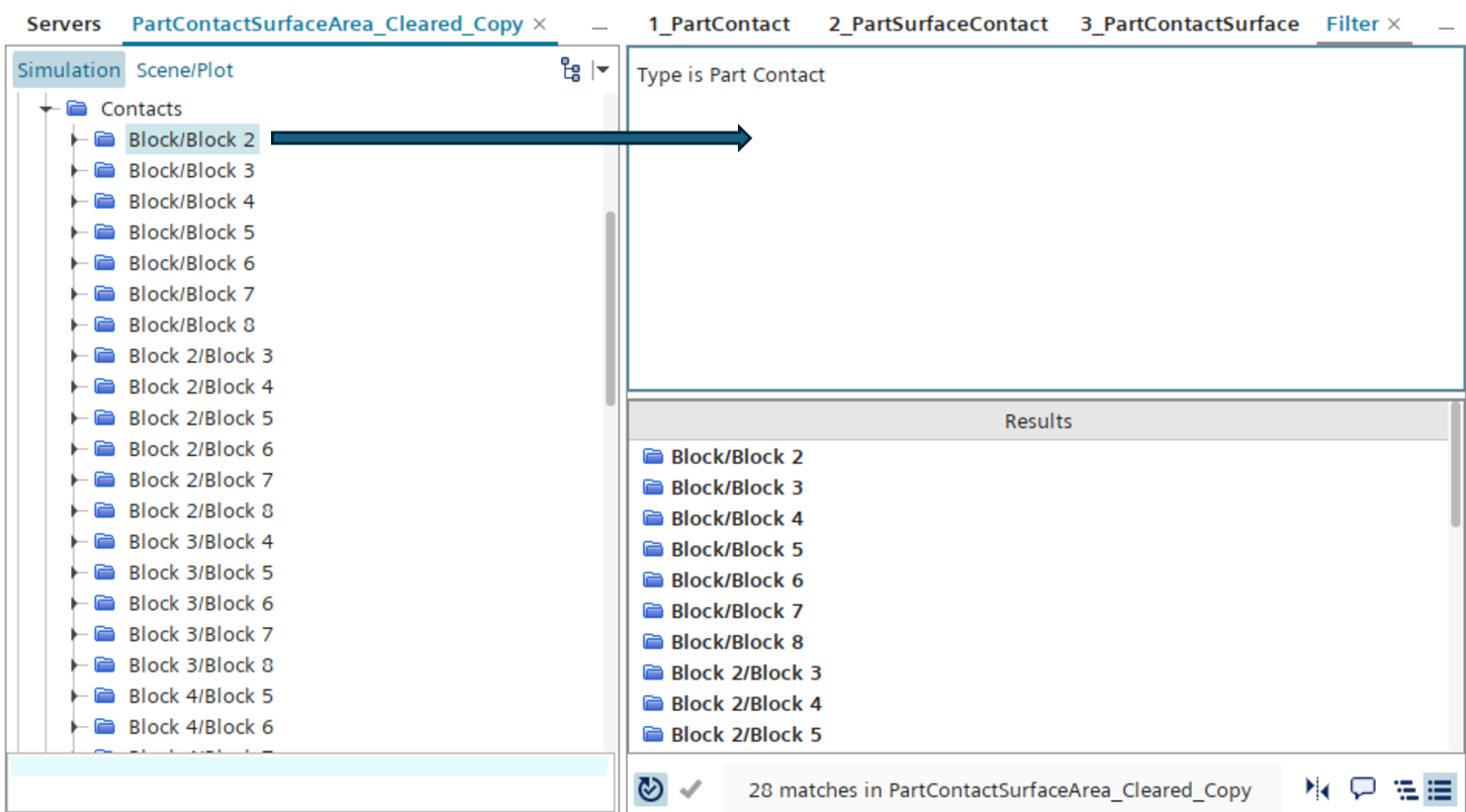Click the comment bubble icon
Screen dimensions: 1466x812
1362,788
